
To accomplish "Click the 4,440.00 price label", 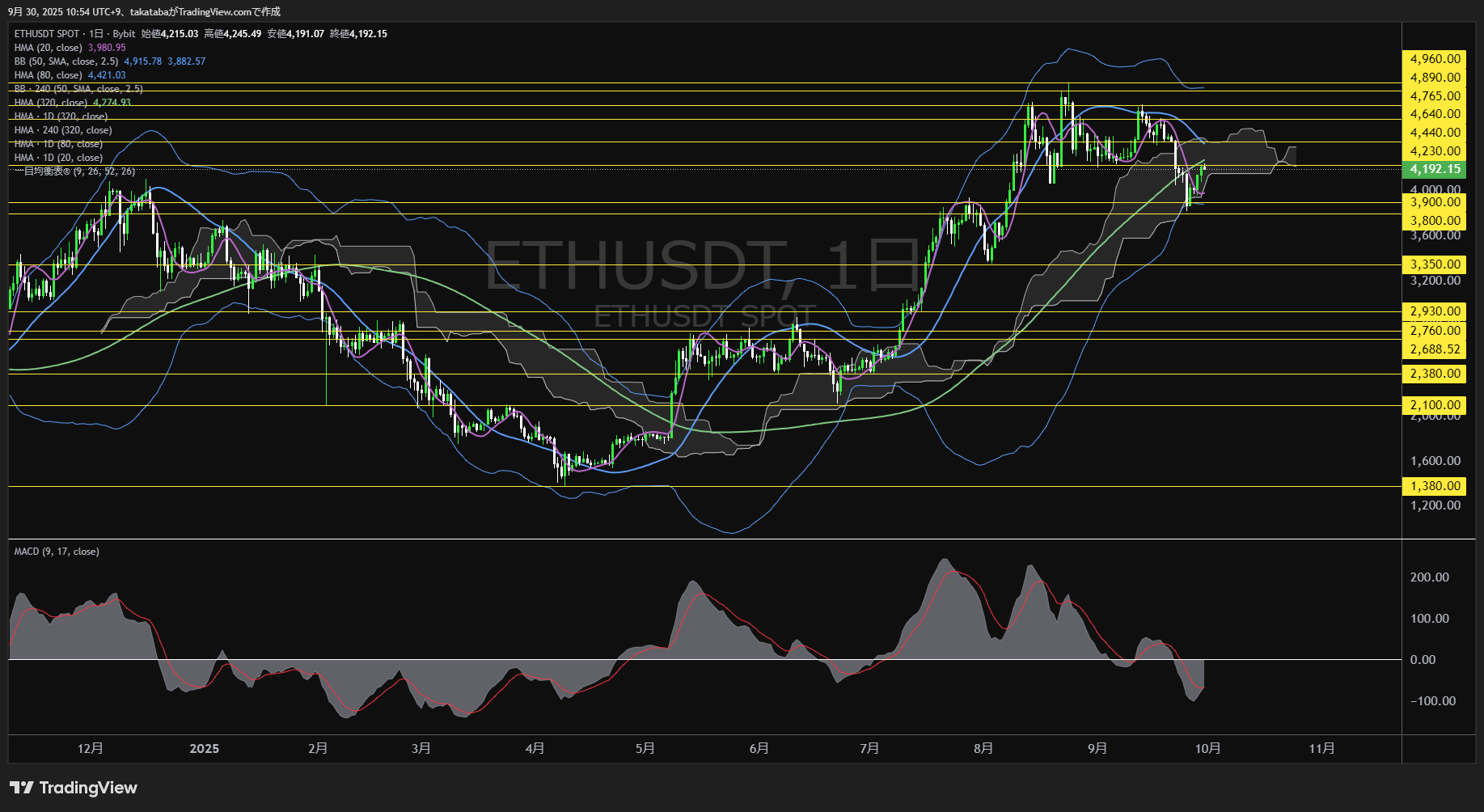I will coord(1435,133).
